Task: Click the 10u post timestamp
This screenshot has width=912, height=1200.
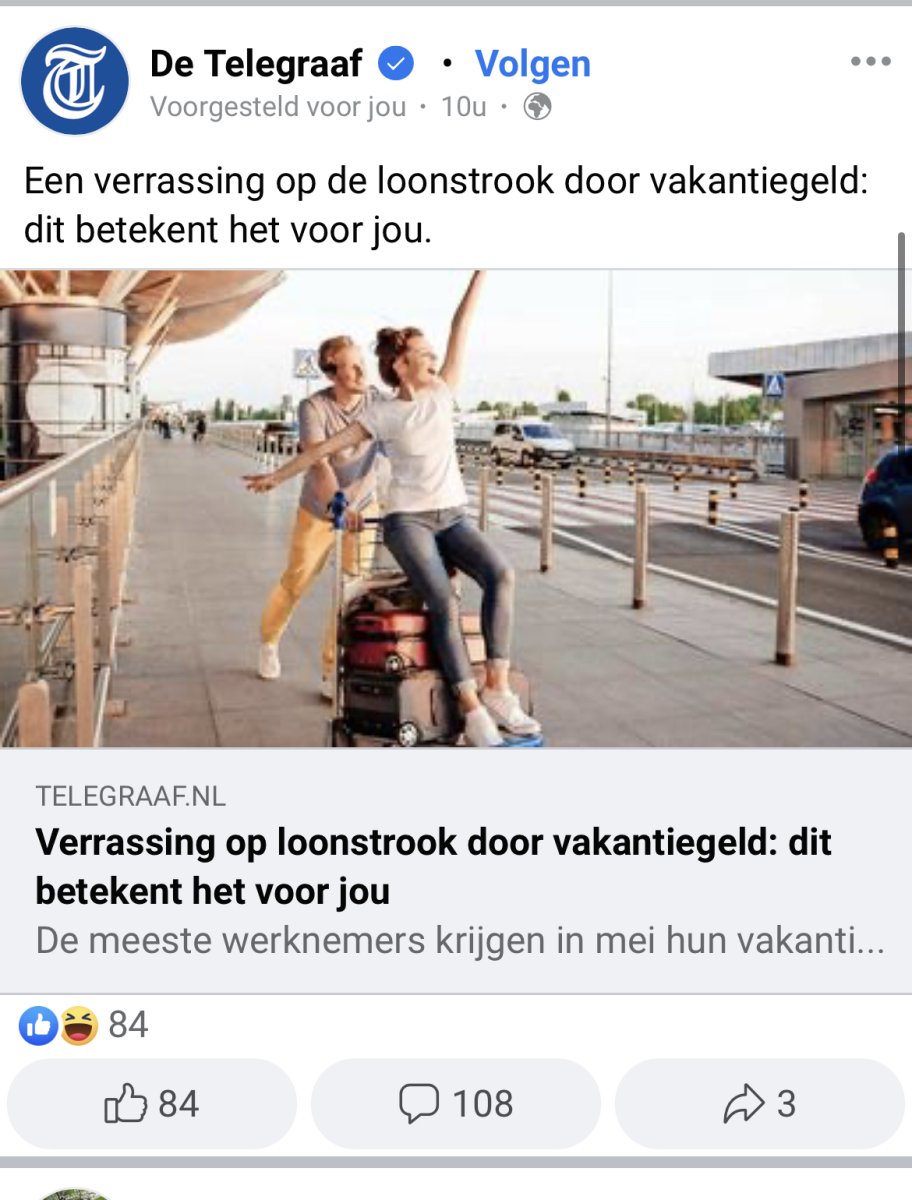Action: pos(464,106)
